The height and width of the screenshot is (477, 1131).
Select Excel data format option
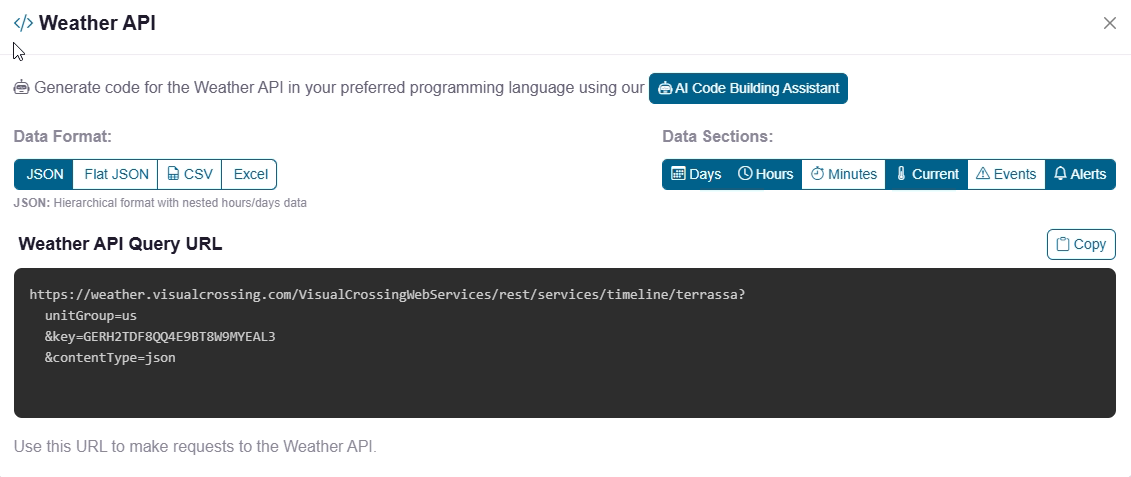point(250,174)
